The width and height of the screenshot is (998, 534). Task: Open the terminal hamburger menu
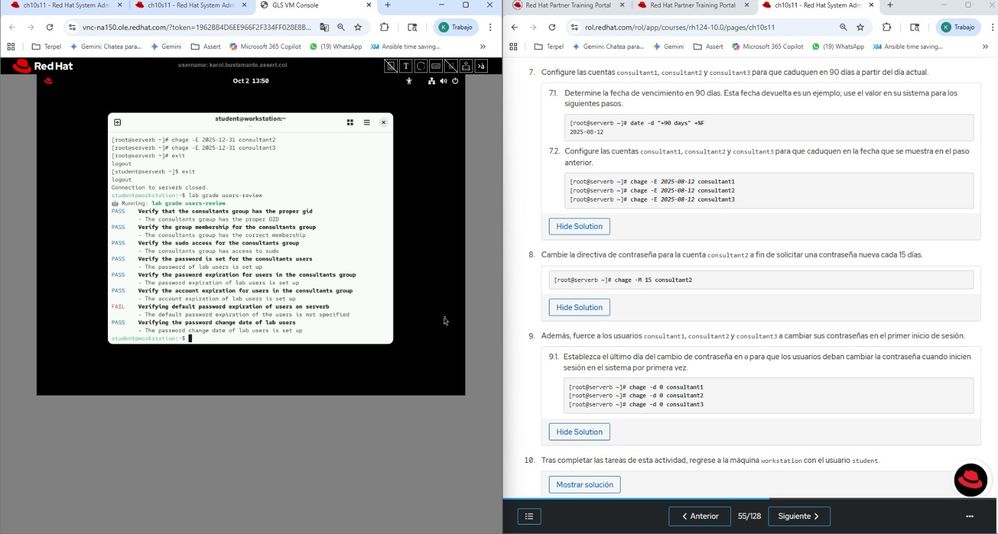point(367,122)
